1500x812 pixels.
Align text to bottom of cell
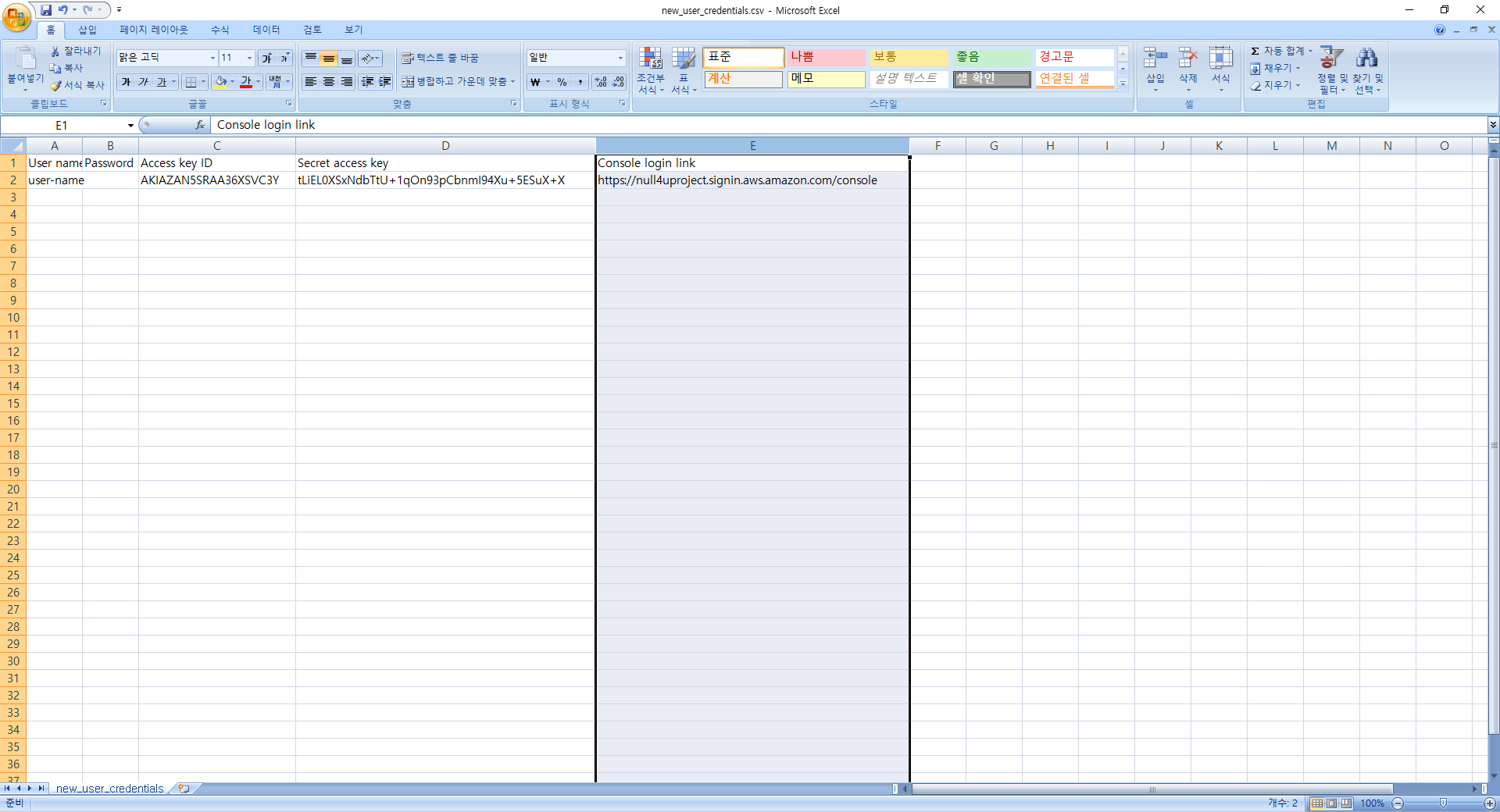[x=347, y=59]
